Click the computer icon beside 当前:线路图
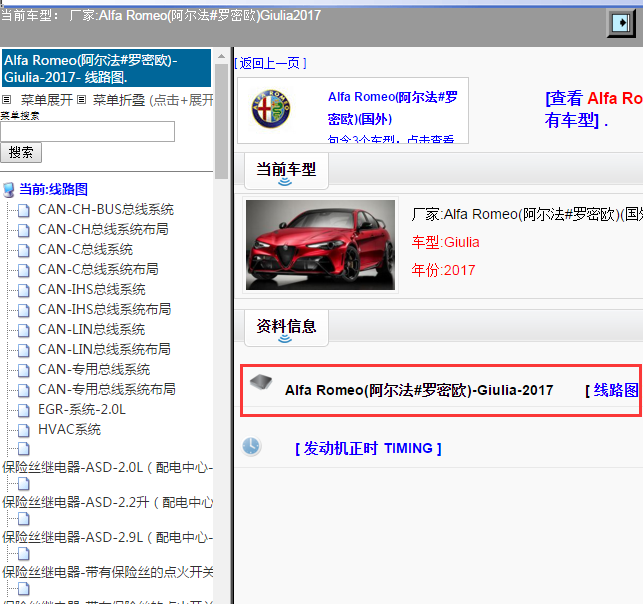 coord(9,190)
